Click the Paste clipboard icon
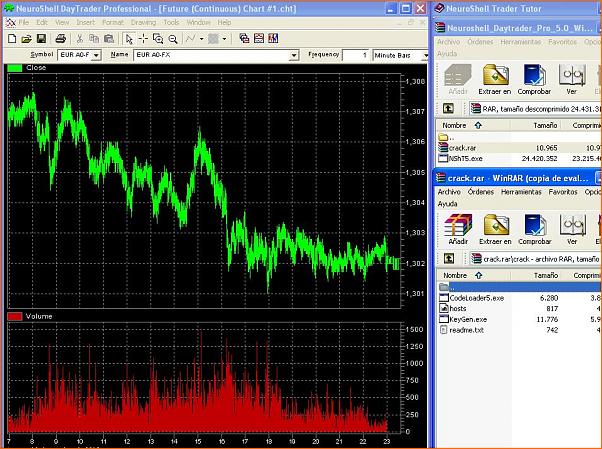This screenshot has width=602, height=449. click(109, 38)
